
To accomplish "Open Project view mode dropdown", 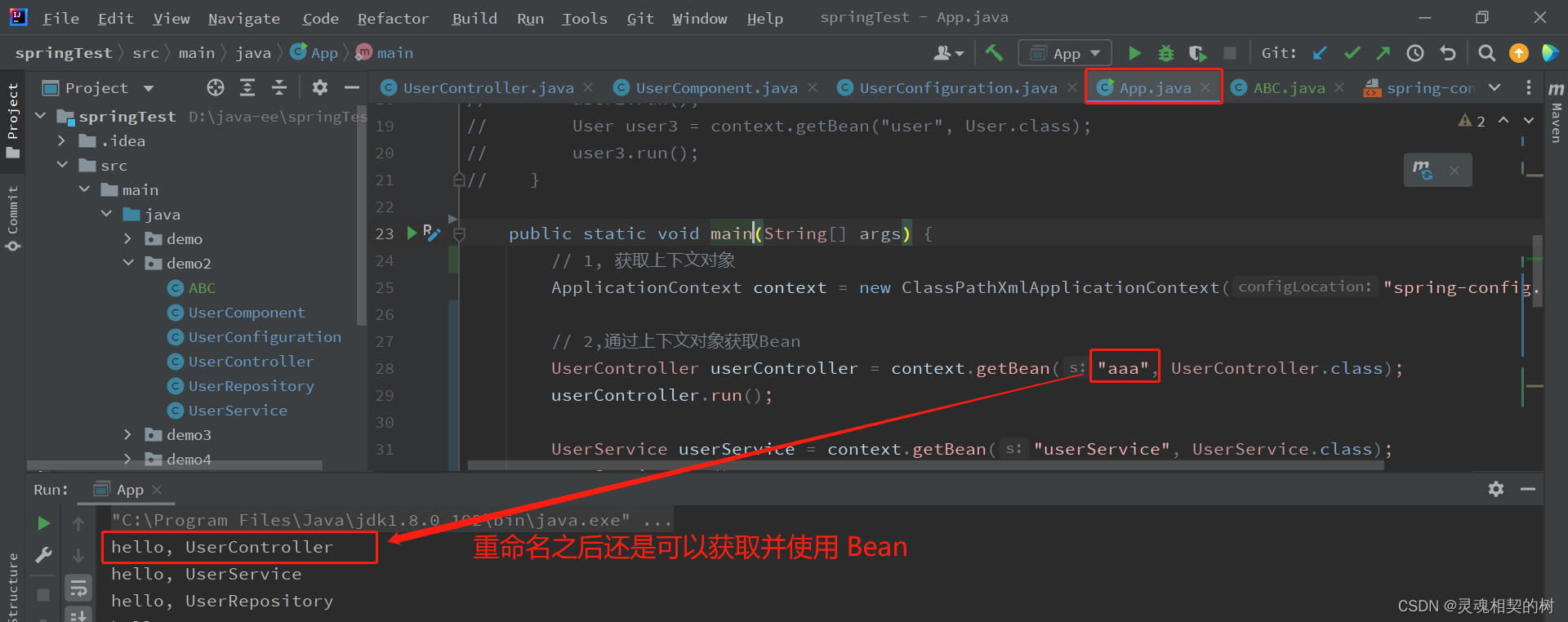I will (x=149, y=88).
